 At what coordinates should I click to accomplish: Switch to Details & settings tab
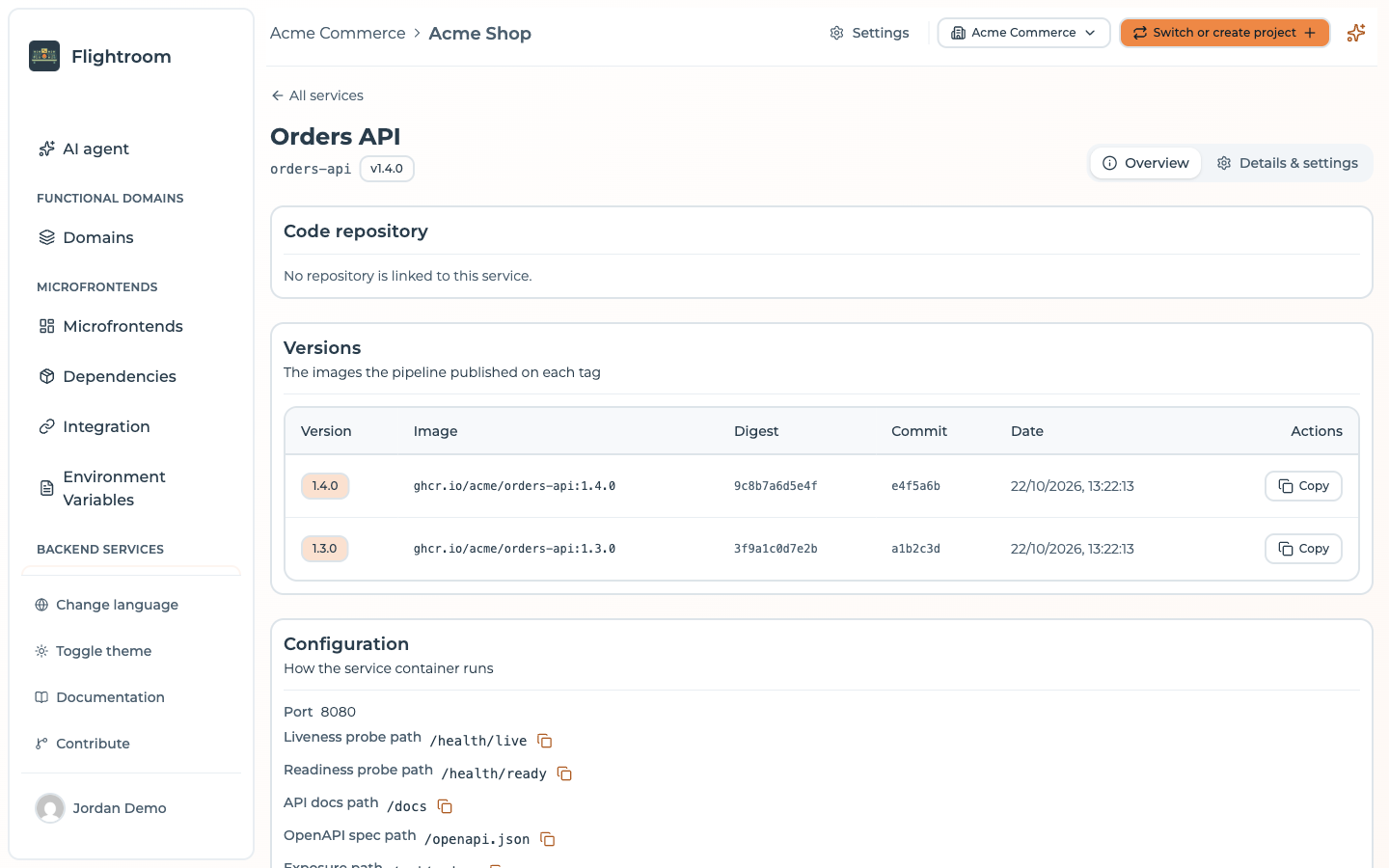(x=1287, y=163)
